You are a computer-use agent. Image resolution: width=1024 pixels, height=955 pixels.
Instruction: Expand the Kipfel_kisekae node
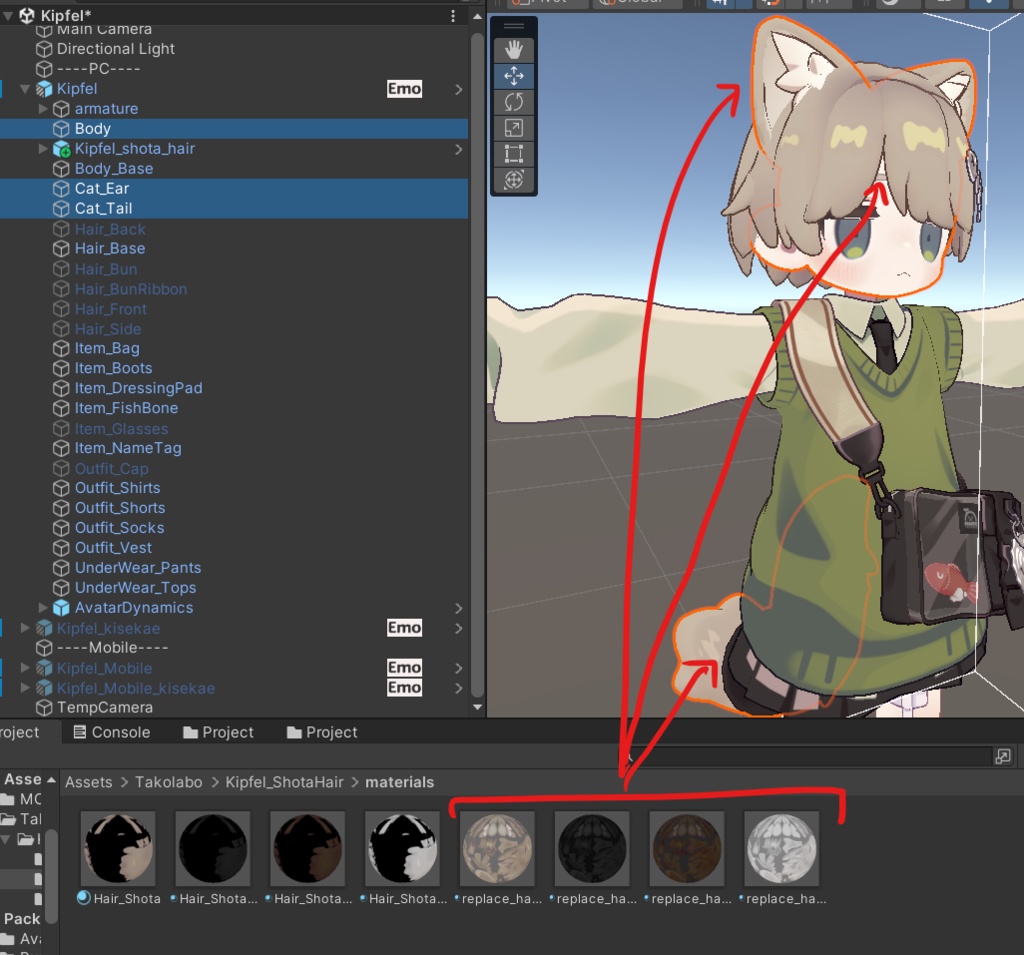pyautogui.click(x=25, y=628)
